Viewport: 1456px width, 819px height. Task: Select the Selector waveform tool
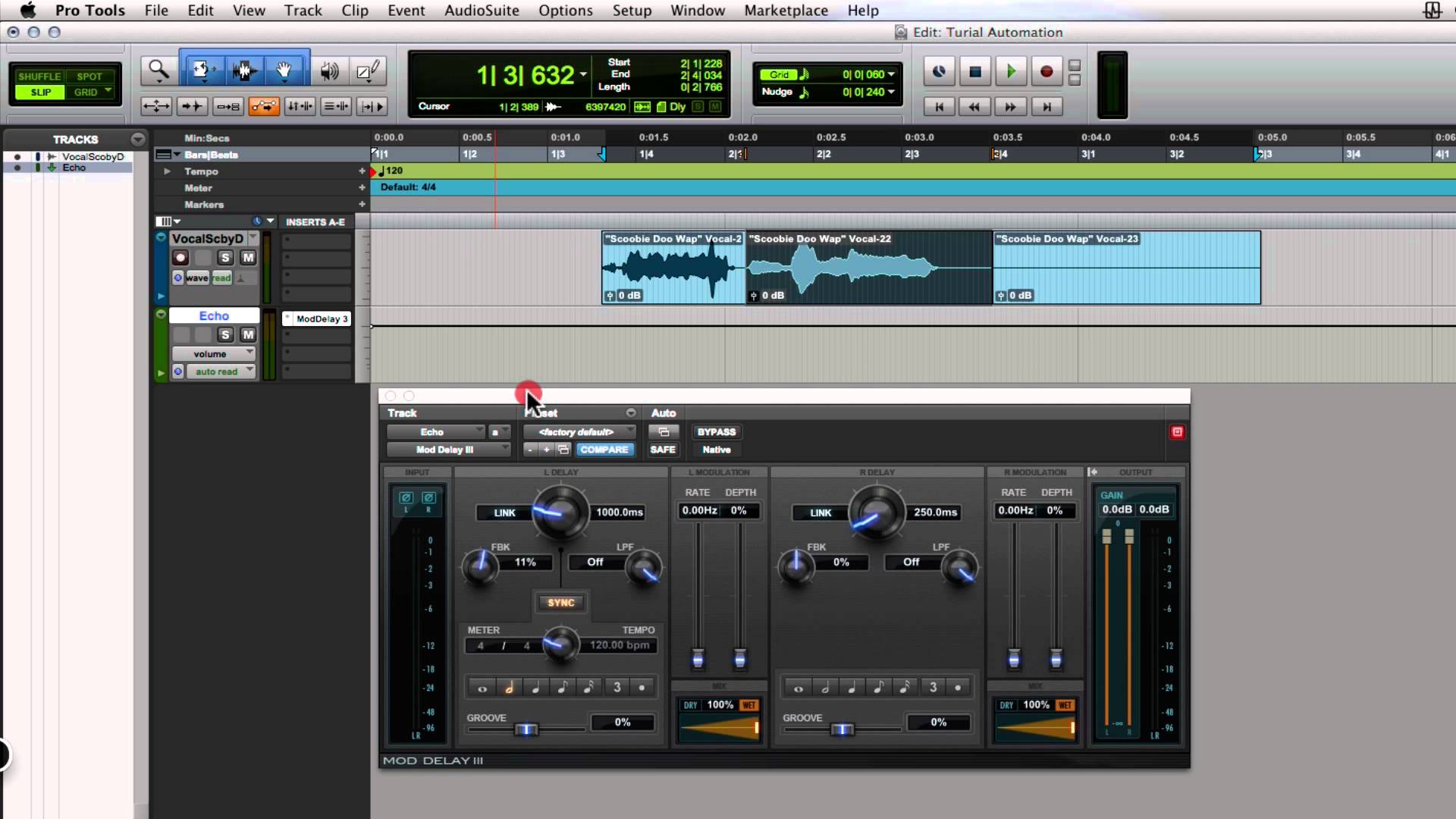(x=243, y=71)
